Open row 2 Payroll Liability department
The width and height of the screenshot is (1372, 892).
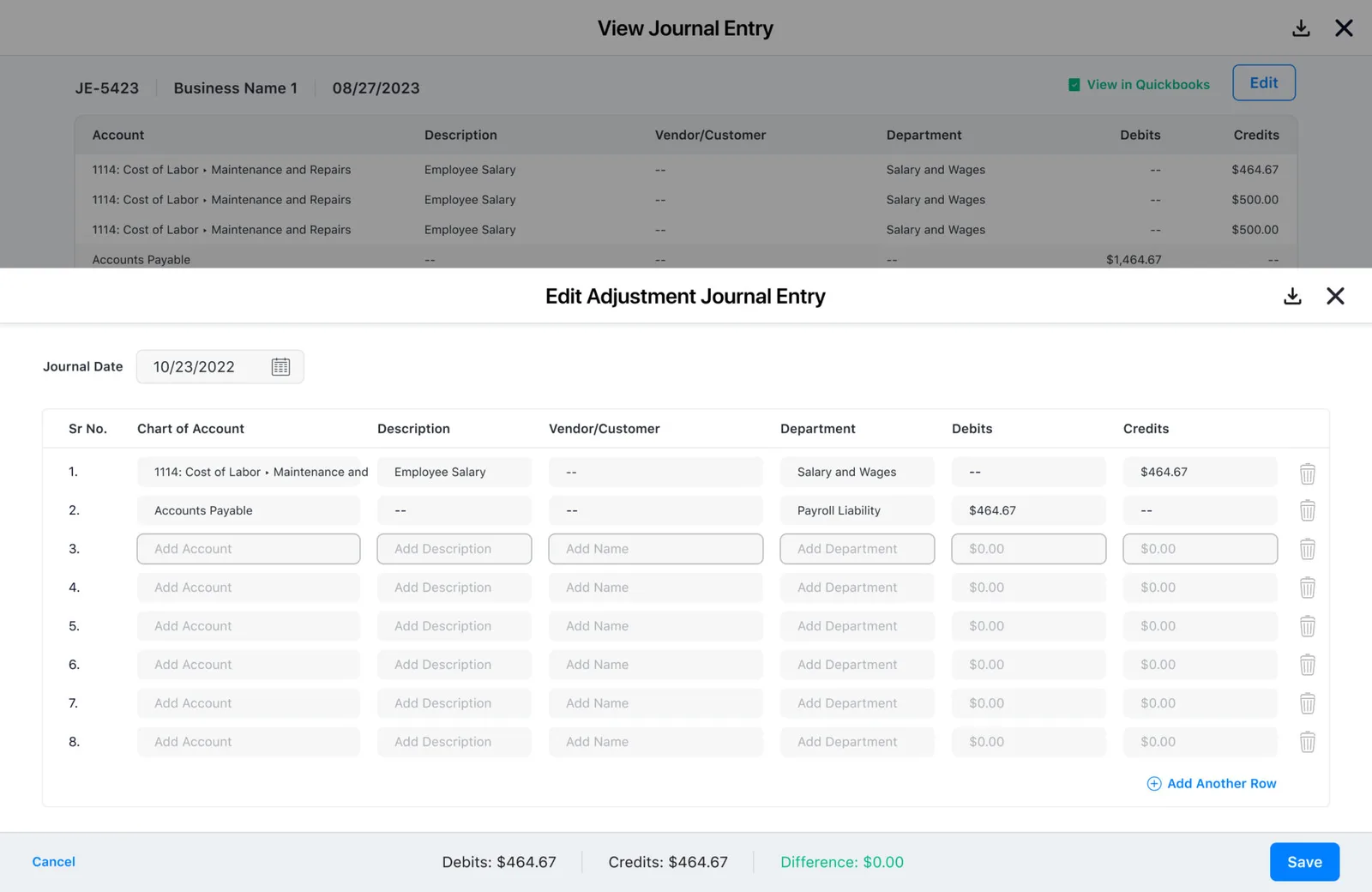click(857, 510)
